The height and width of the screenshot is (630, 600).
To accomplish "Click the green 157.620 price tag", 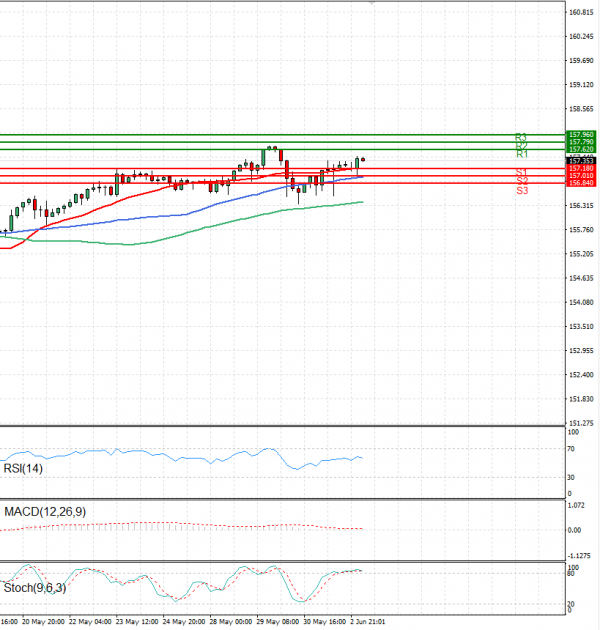I will (x=581, y=149).
